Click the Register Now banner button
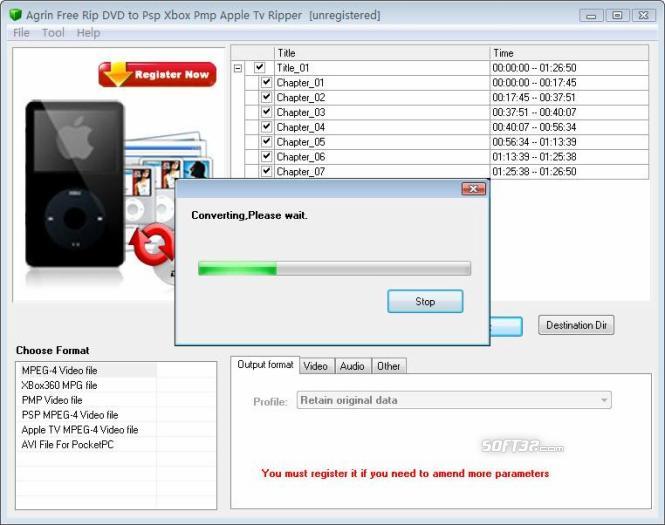The width and height of the screenshot is (665, 525). (157, 74)
